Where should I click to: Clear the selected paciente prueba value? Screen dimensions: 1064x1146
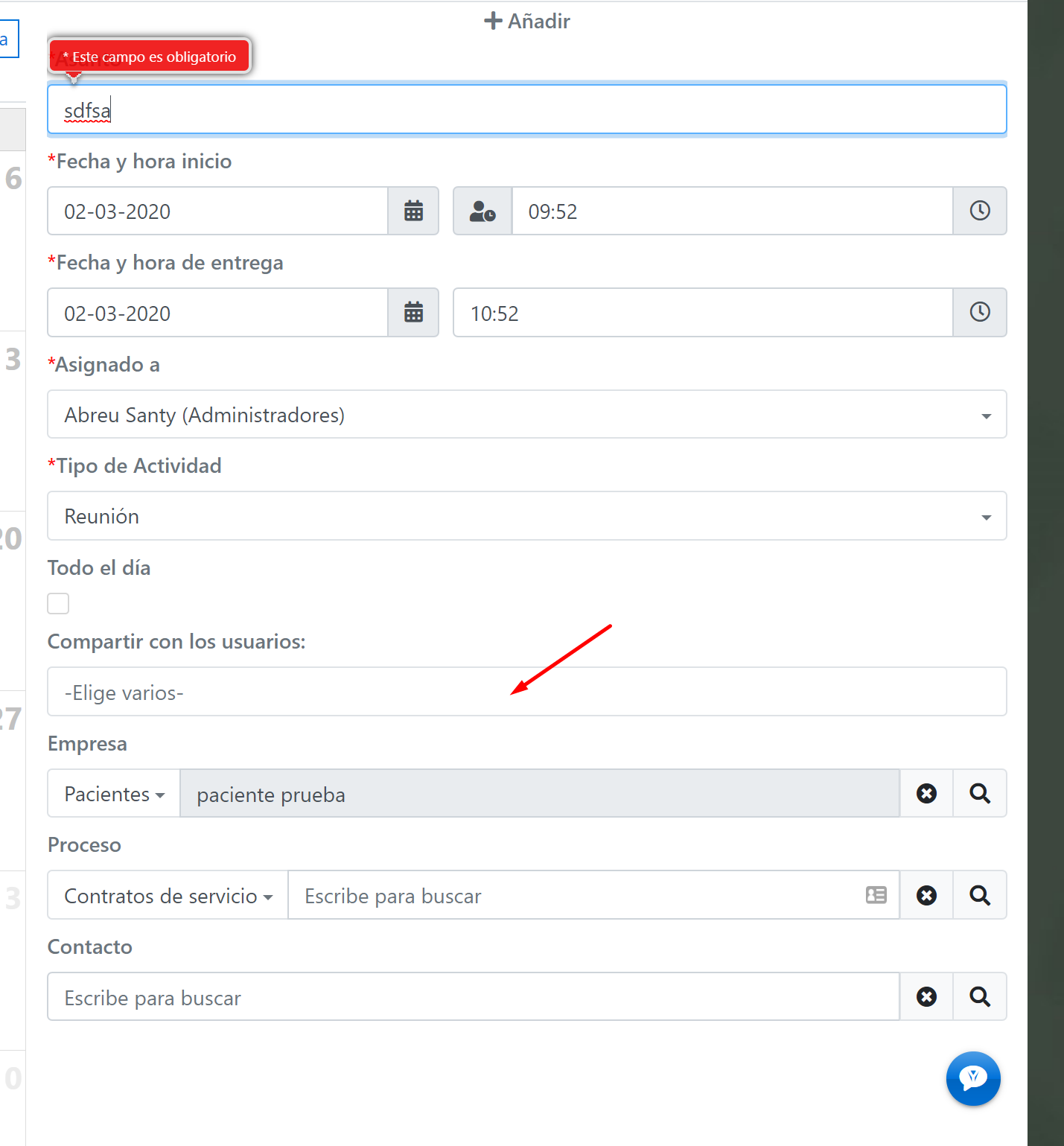[926, 793]
